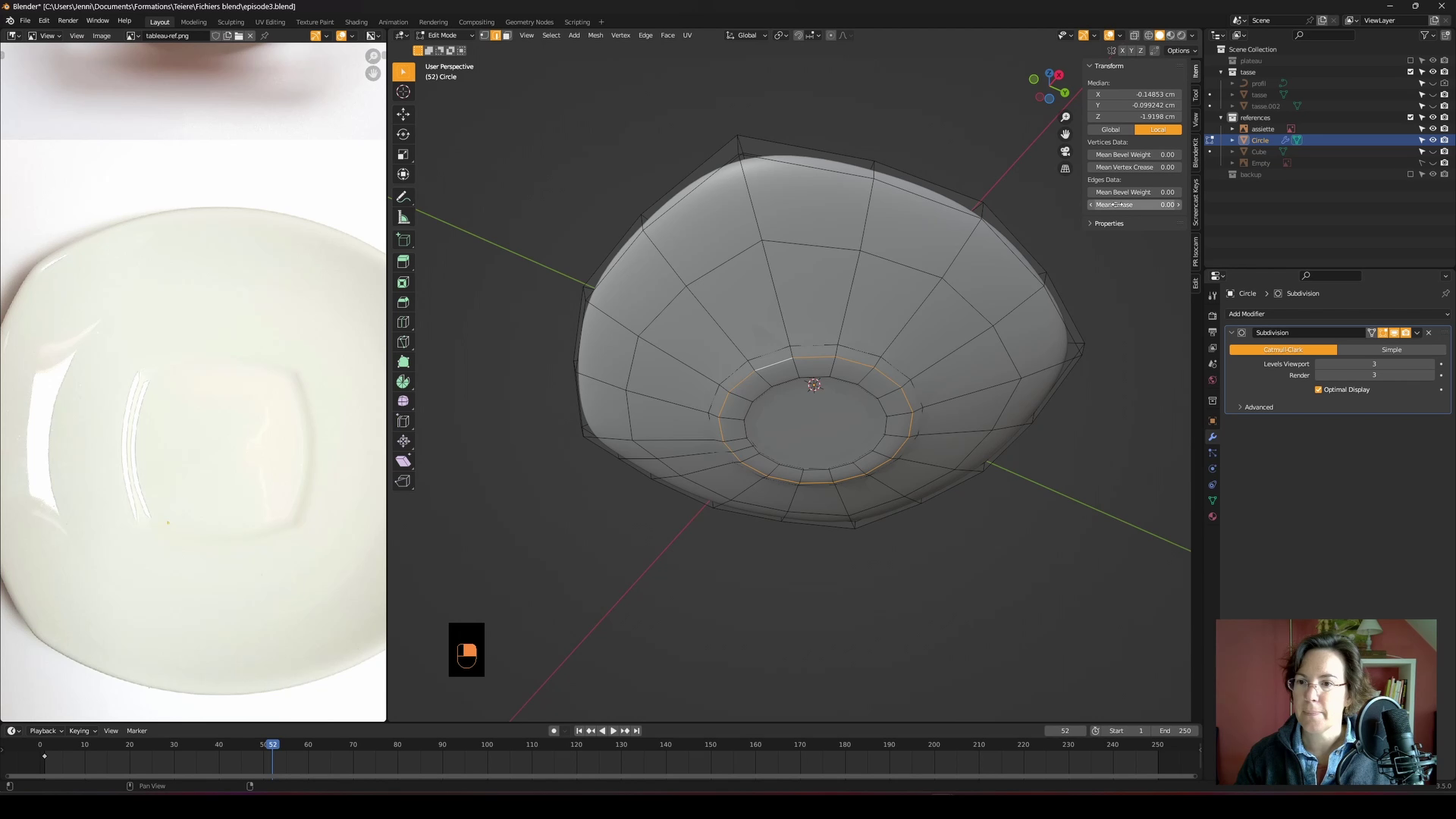
Task: Select the Scale tool
Action: pos(403,155)
